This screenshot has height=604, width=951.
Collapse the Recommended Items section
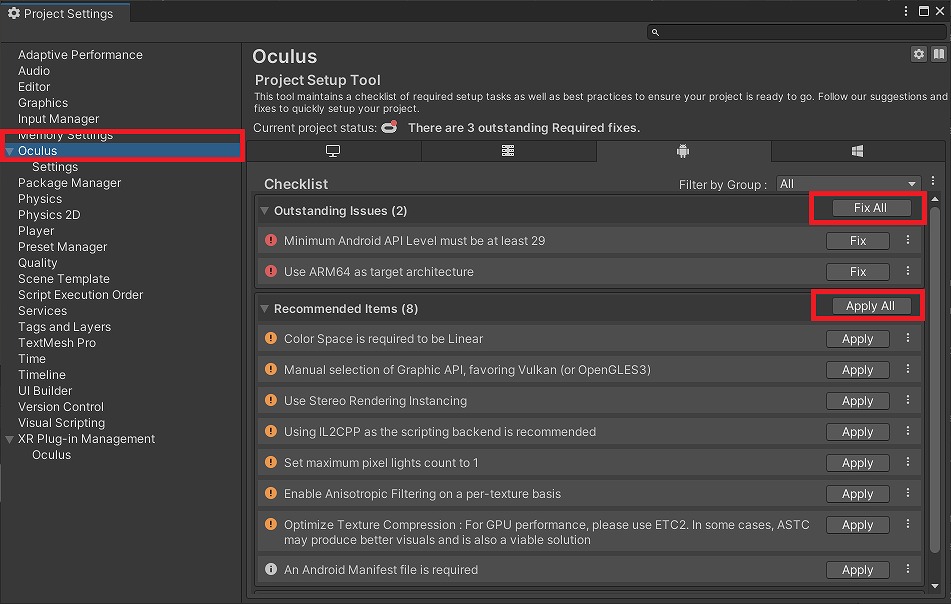(264, 309)
